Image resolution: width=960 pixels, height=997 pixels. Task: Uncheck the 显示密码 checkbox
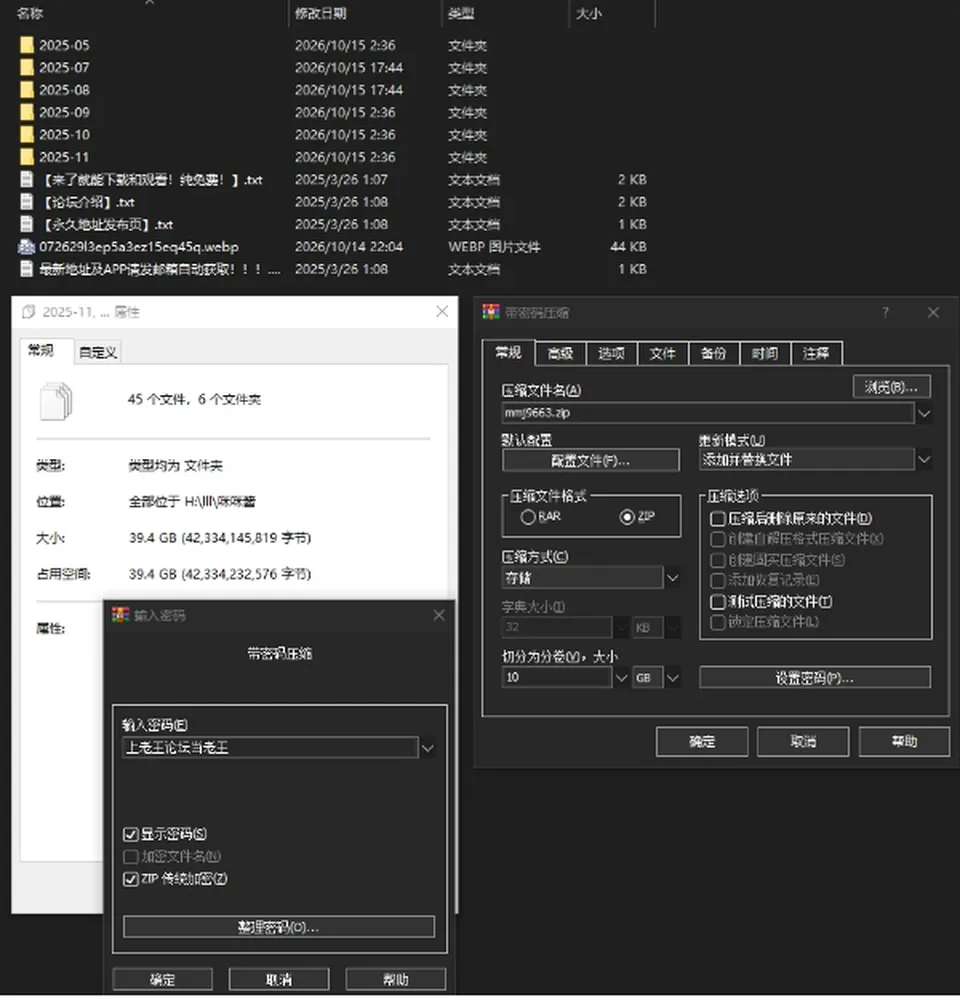tap(131, 834)
